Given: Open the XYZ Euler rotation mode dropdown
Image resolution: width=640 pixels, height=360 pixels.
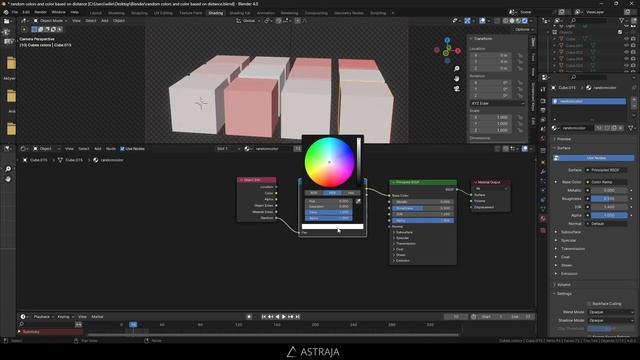Looking at the screenshot, I should (x=497, y=104).
